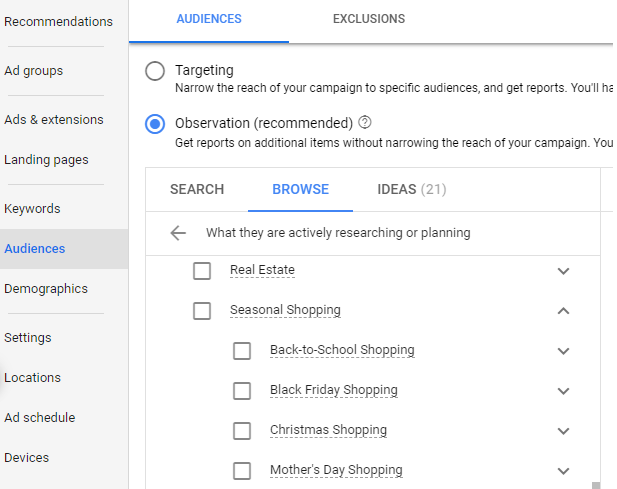Collapse the Seasonal Shopping category
Image resolution: width=617 pixels, height=489 pixels.
coord(563,311)
